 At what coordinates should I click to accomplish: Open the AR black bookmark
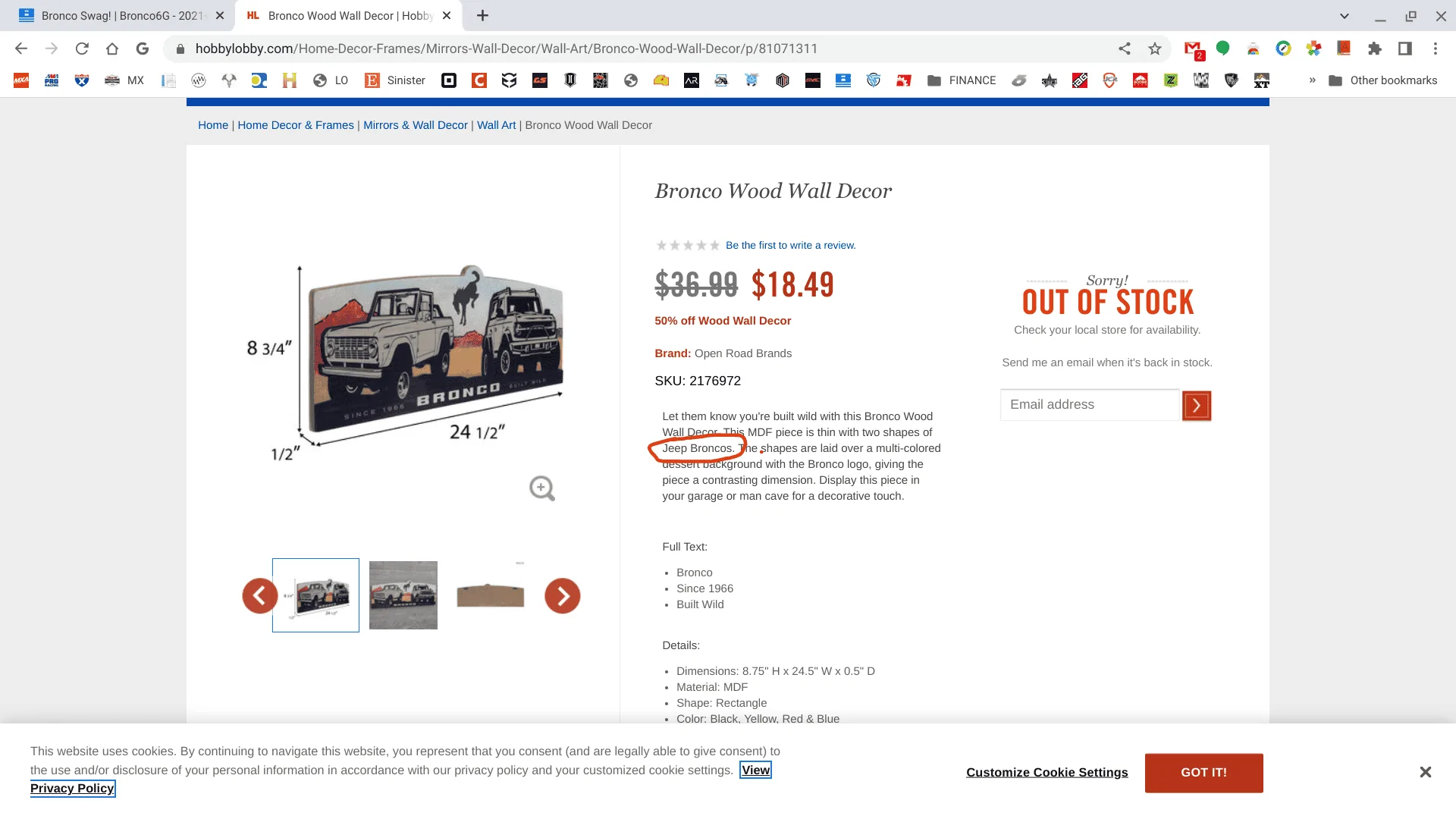coord(692,80)
